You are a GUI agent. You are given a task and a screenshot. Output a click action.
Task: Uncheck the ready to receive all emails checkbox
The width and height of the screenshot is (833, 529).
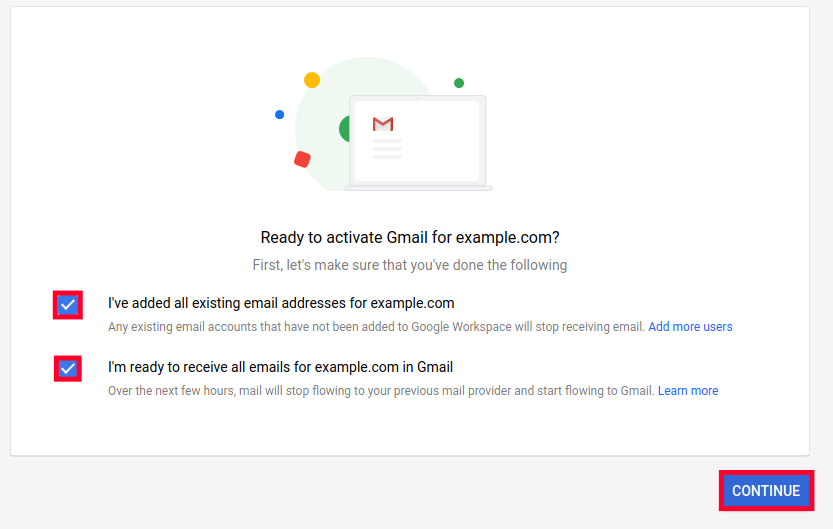click(68, 369)
